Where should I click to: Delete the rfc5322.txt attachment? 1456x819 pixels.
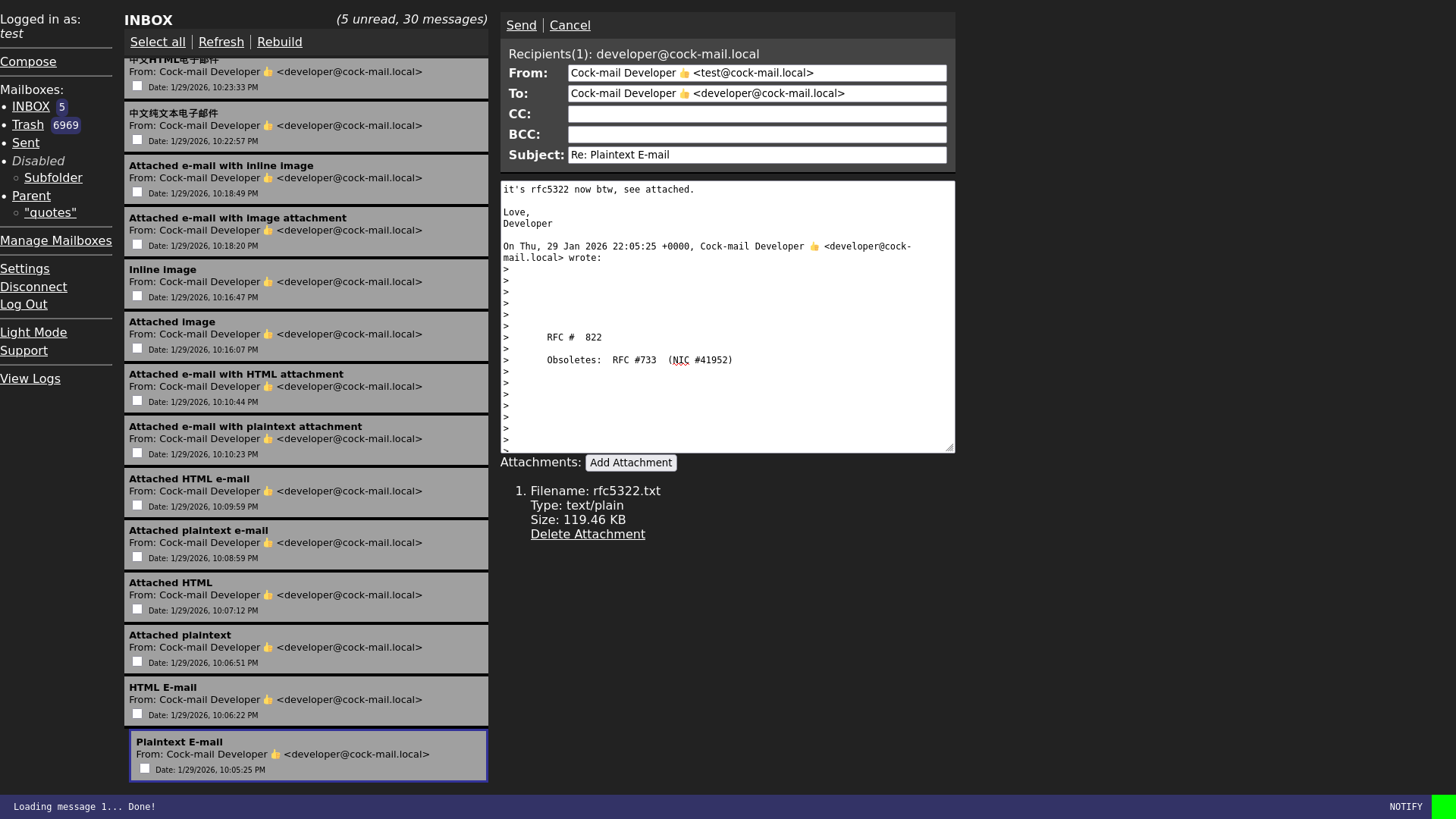(588, 534)
